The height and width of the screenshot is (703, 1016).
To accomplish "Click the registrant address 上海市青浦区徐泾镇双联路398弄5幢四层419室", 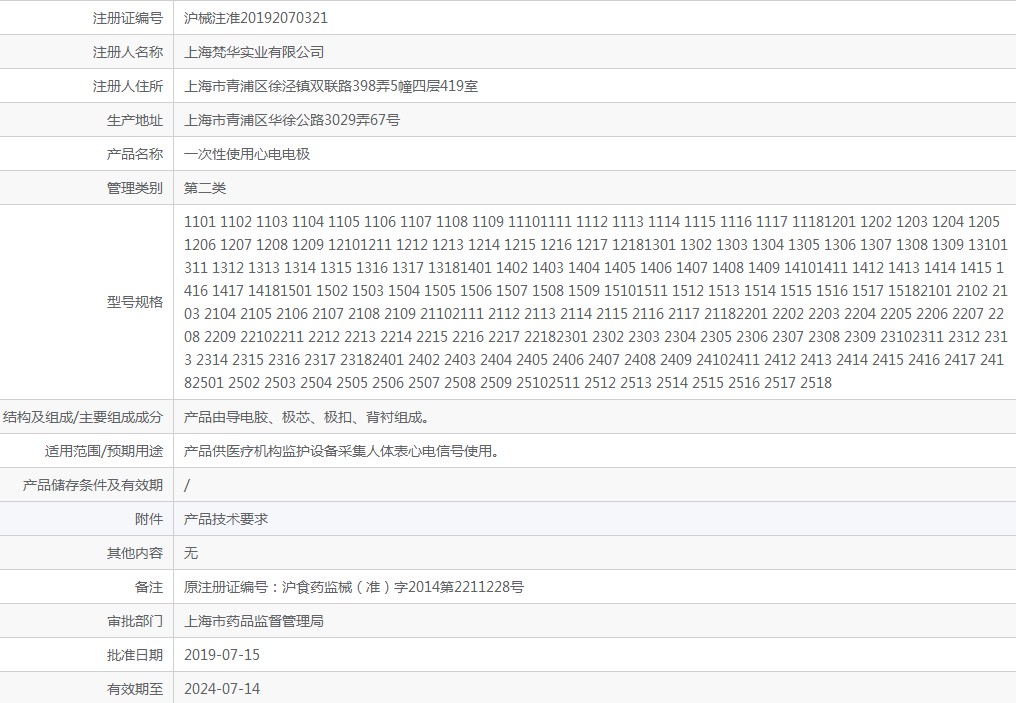I will (x=331, y=86).
